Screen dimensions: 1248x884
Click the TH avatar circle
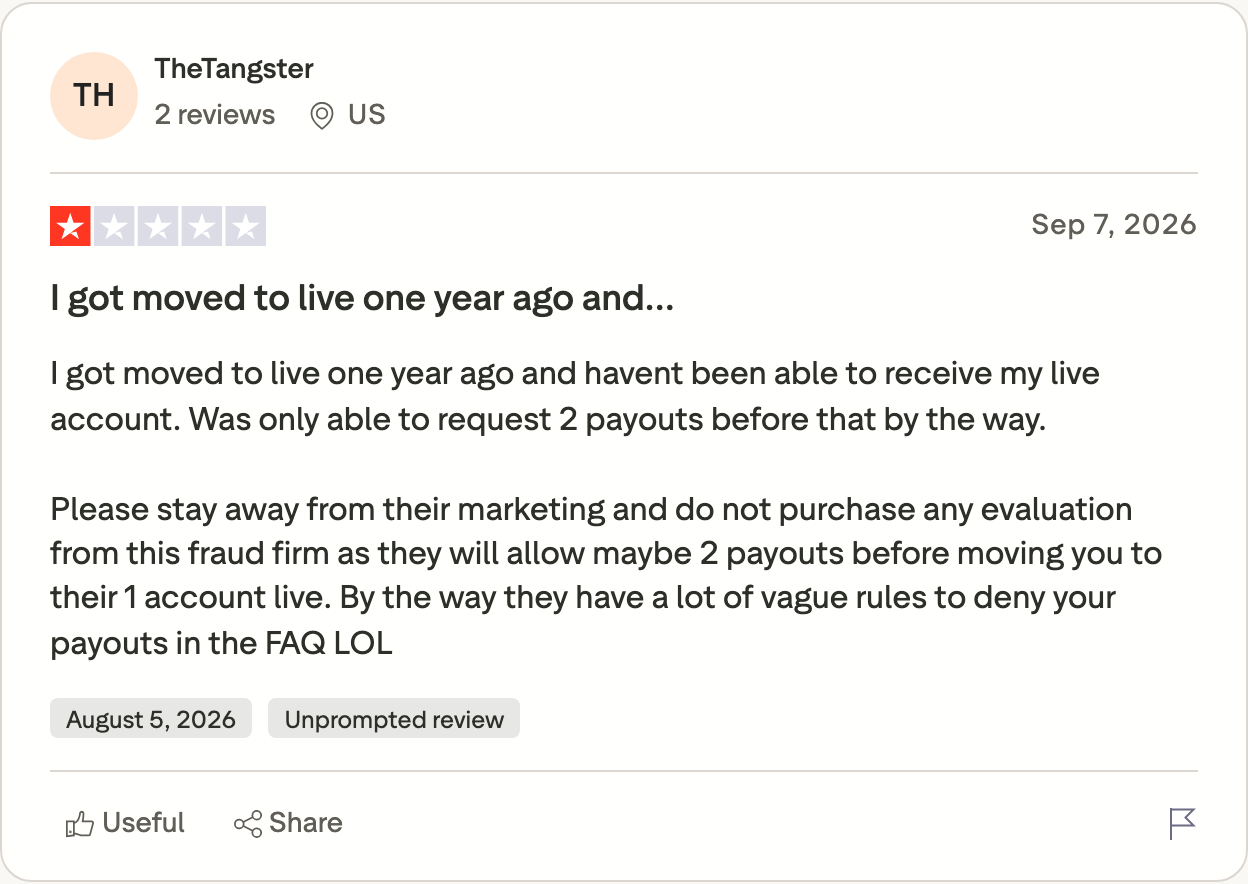(94, 96)
